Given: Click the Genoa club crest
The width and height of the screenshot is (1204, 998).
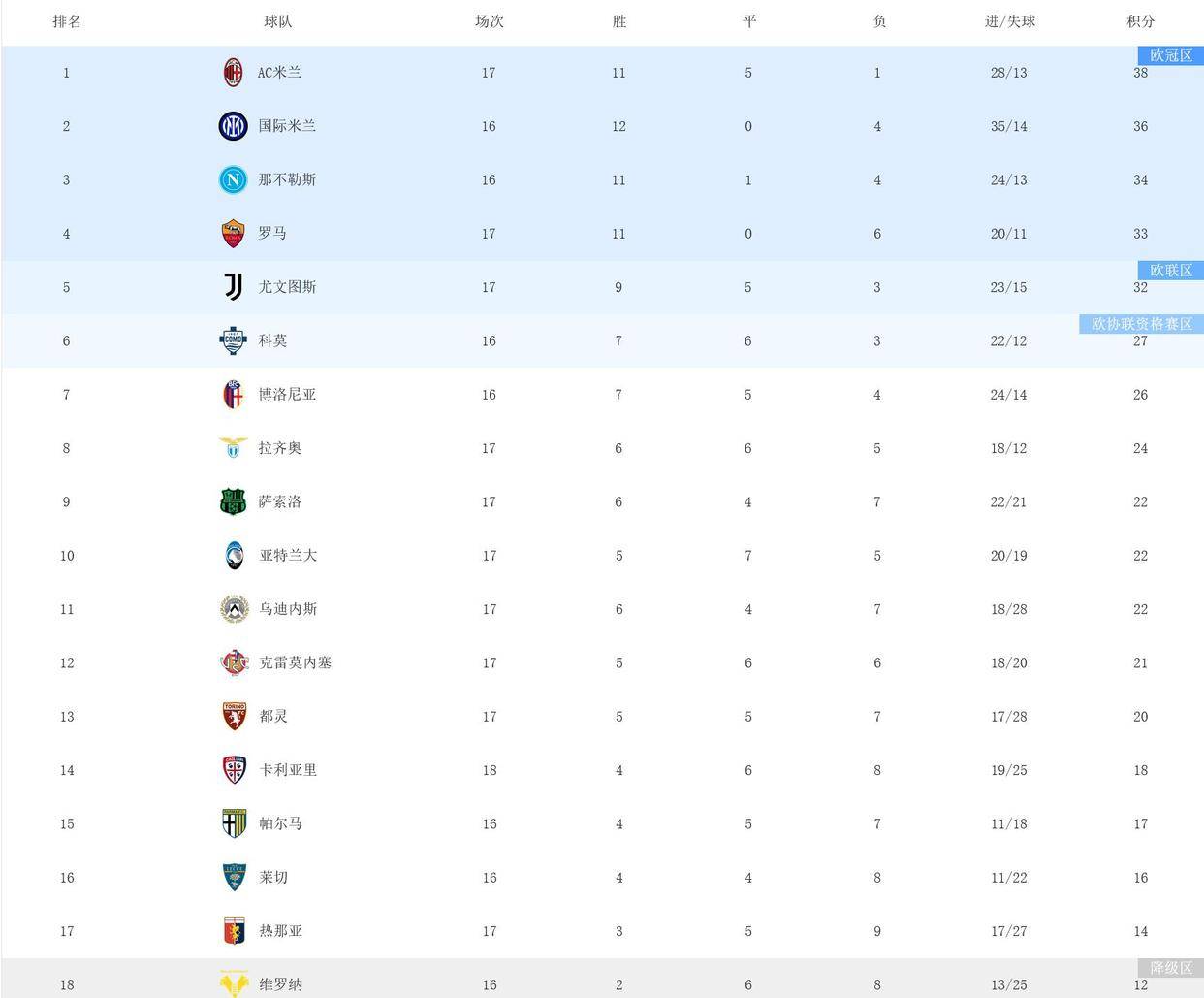Looking at the screenshot, I should click(234, 931).
